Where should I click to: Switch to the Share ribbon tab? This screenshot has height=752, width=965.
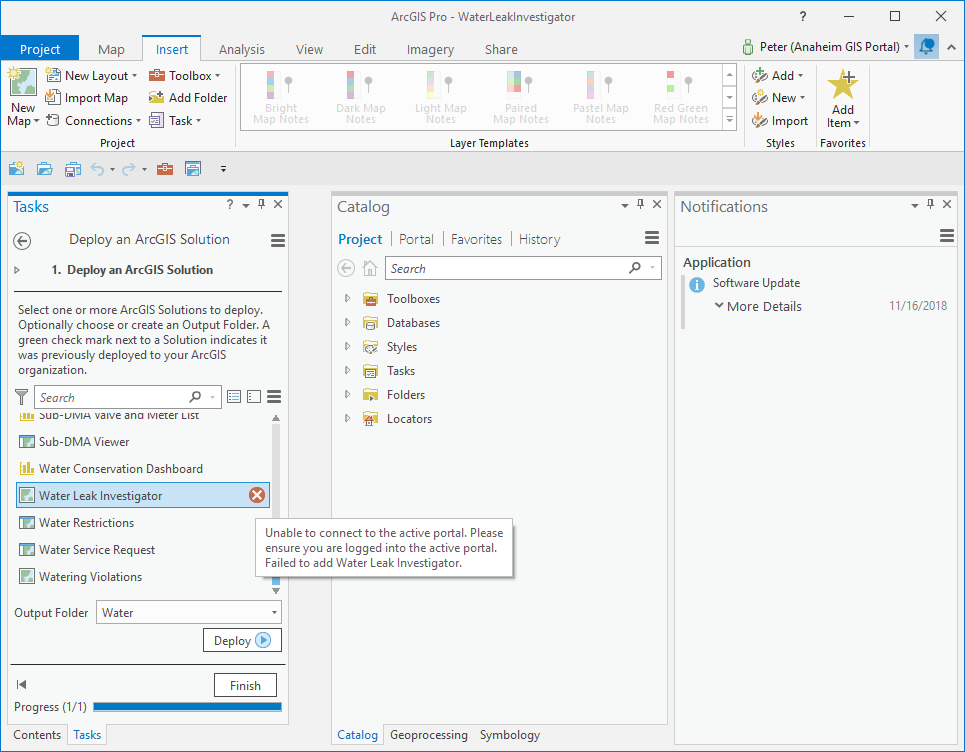[x=501, y=49]
